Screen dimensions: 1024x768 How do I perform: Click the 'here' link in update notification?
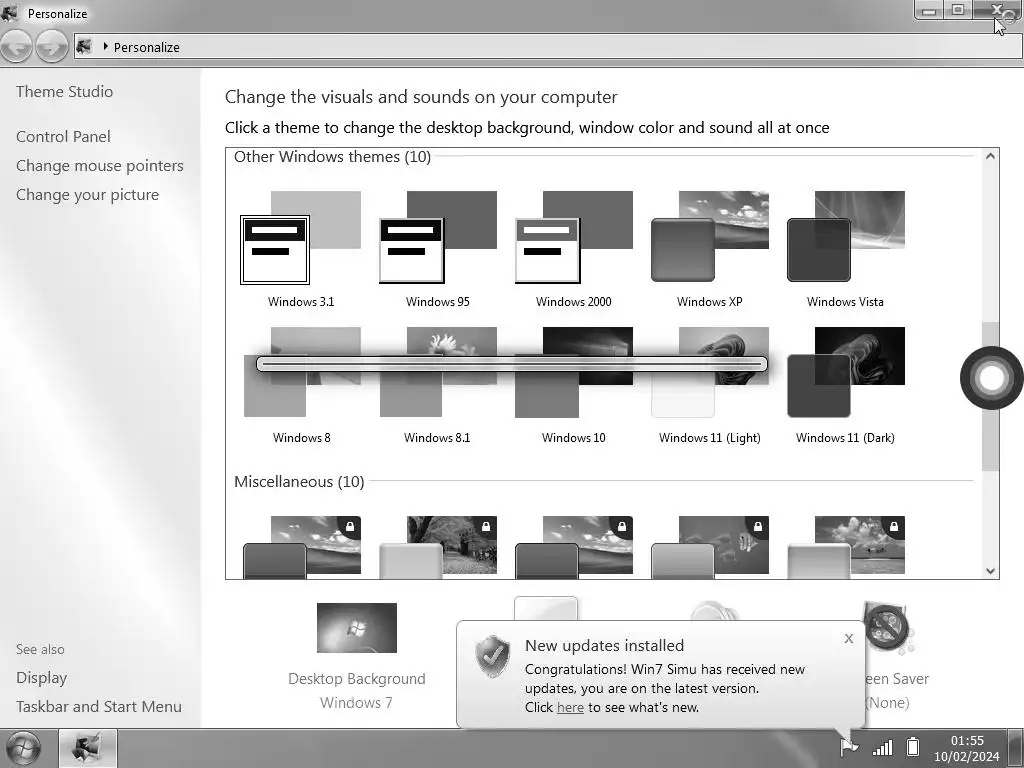[x=570, y=707]
